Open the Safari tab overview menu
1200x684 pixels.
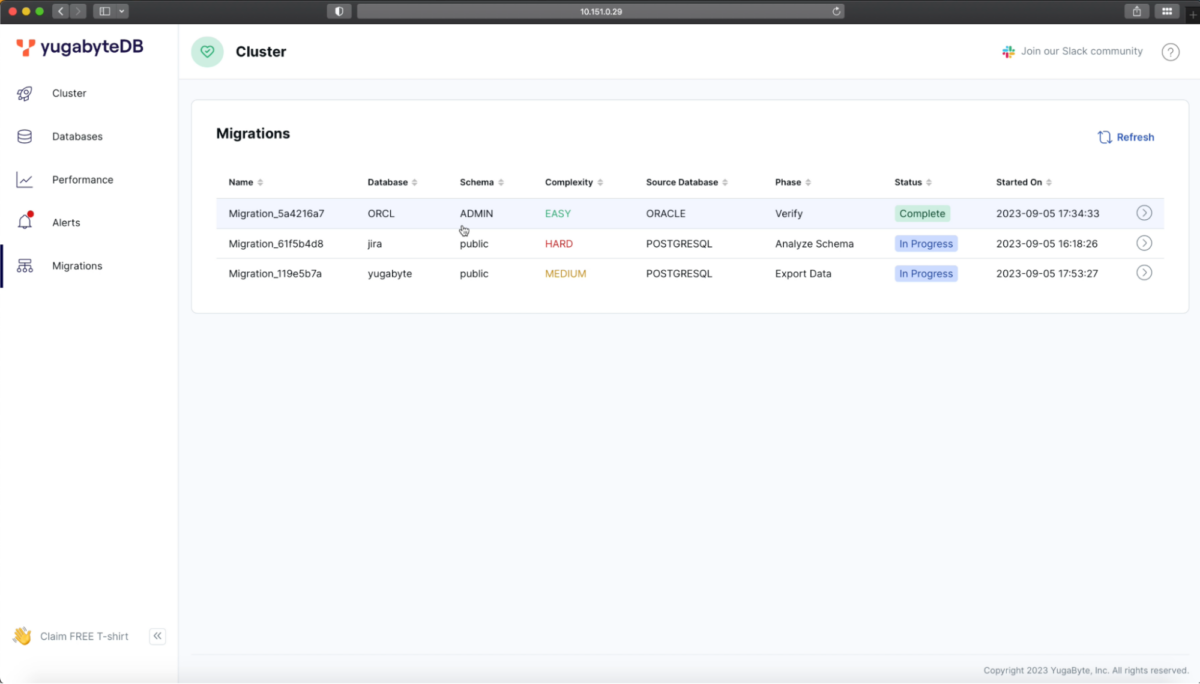[1166, 11]
